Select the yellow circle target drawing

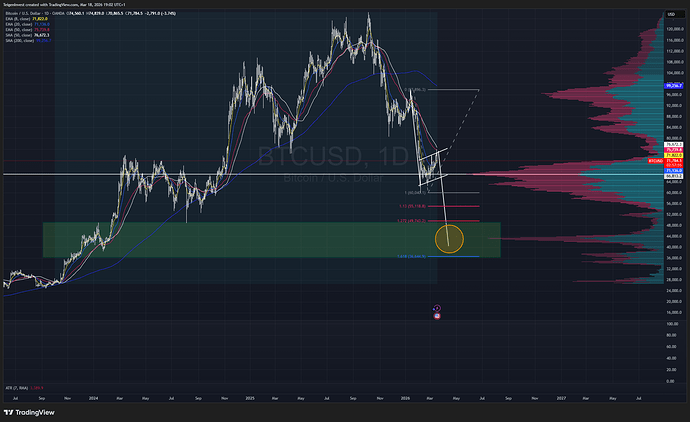click(x=450, y=238)
